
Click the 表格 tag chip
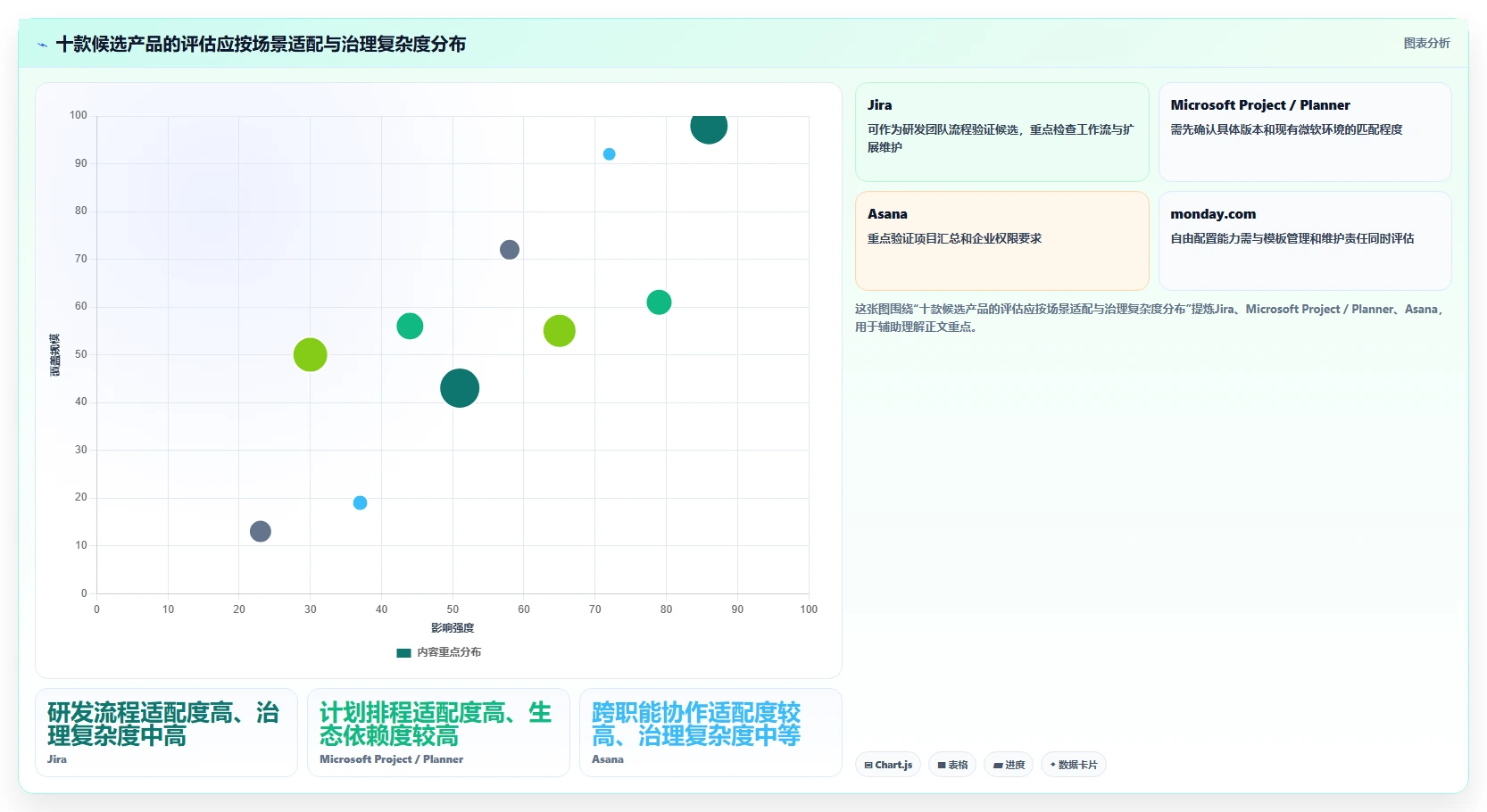point(952,765)
